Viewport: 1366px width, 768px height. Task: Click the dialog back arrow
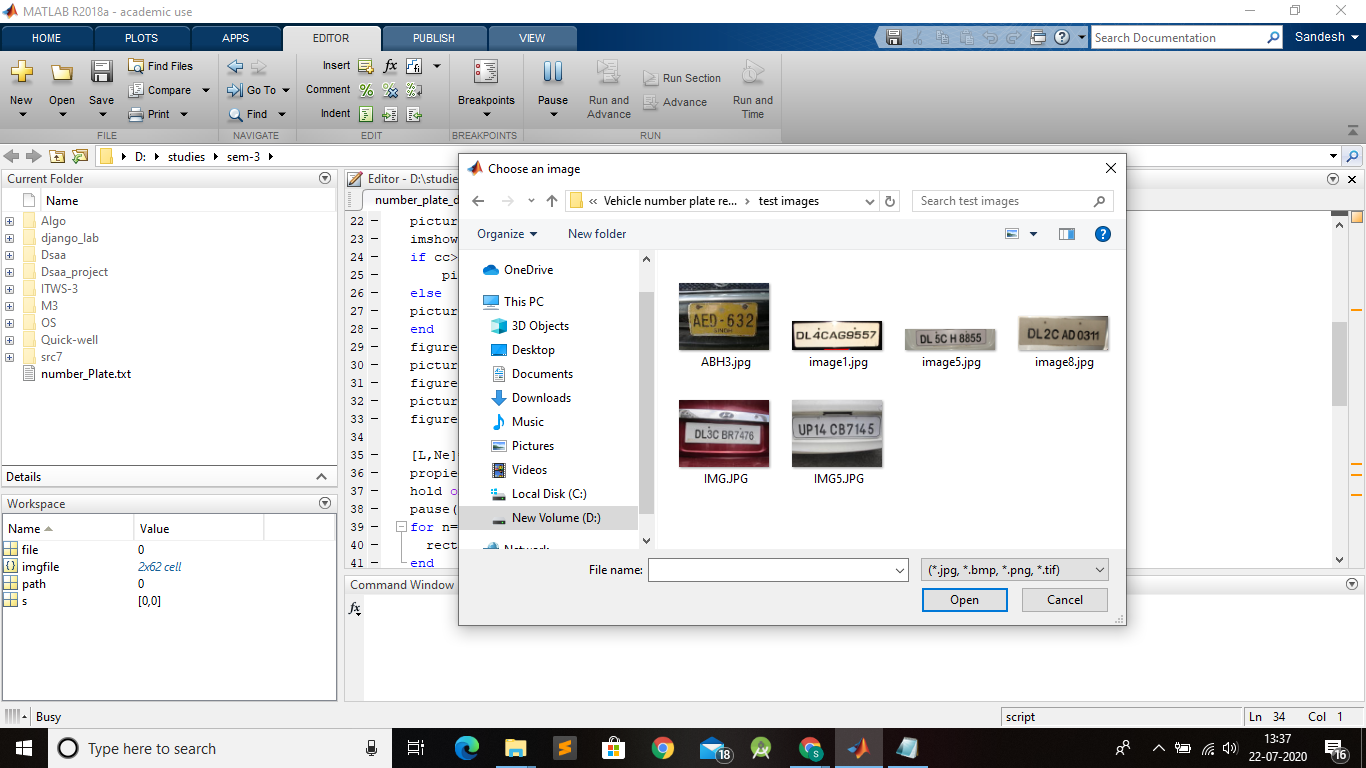pos(478,201)
